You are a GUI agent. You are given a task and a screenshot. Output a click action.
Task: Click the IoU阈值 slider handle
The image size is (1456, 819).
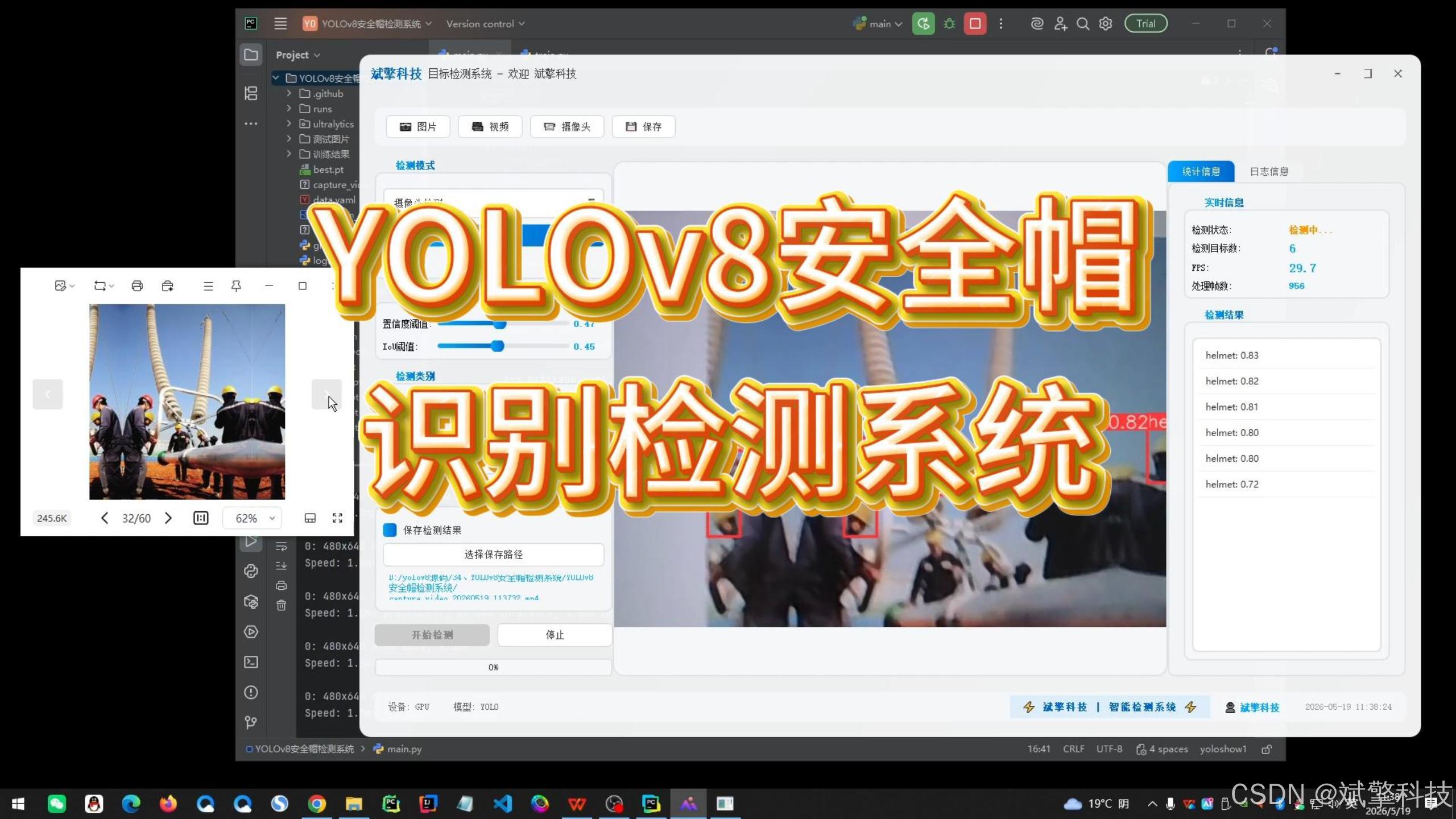[498, 346]
